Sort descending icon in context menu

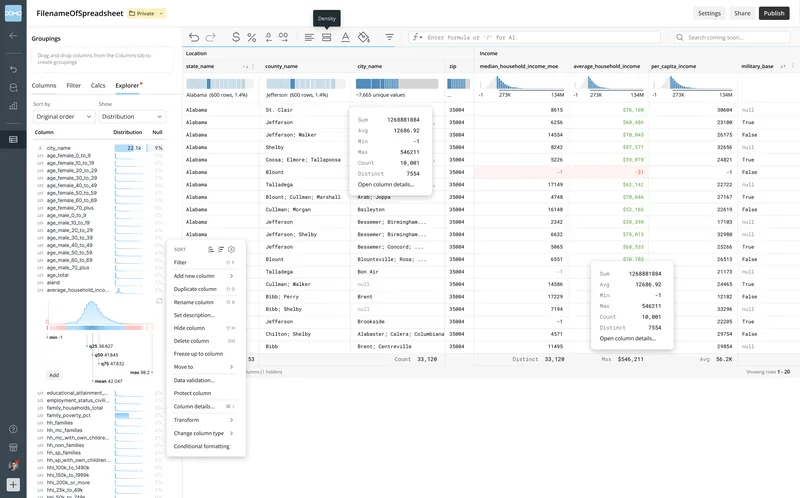(x=221, y=250)
